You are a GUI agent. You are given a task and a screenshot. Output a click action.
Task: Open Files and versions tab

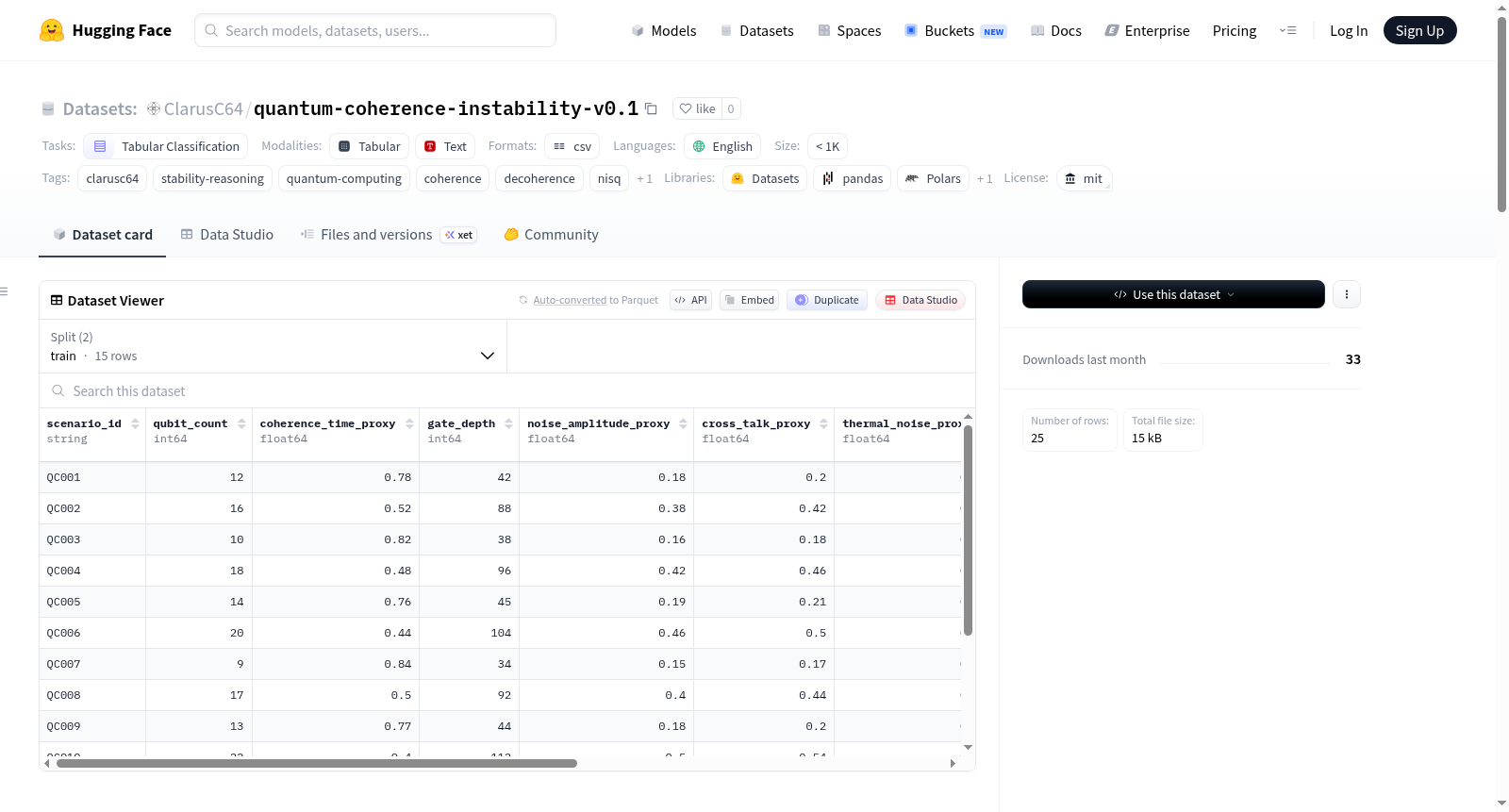[388, 235]
